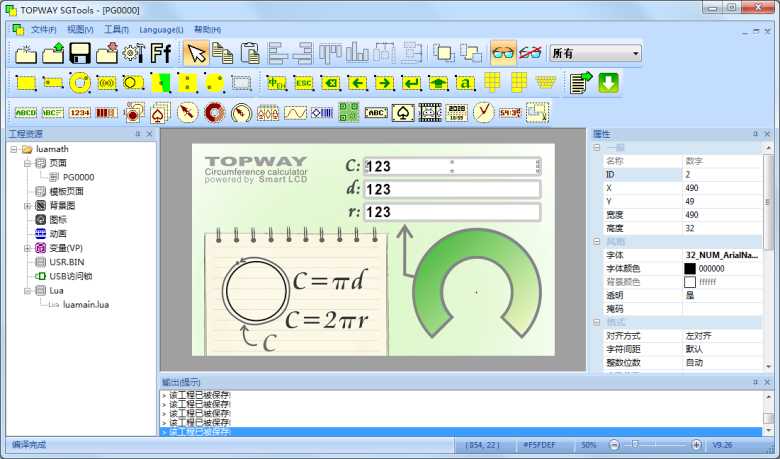This screenshot has width=780, height=459.
Task: Add enter key touch element
Action: pos(411,83)
